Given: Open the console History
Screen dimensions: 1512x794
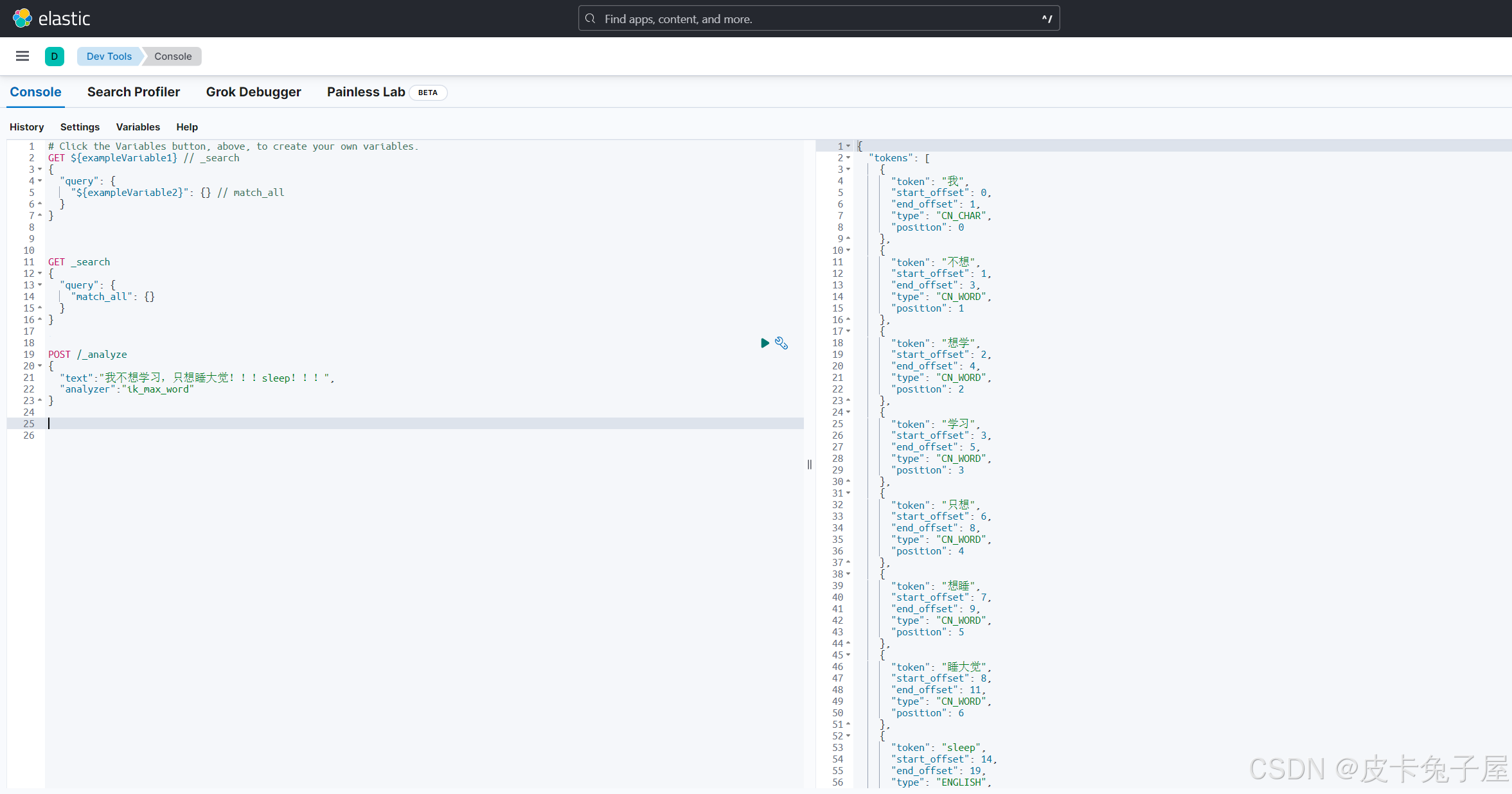Looking at the screenshot, I should (27, 127).
